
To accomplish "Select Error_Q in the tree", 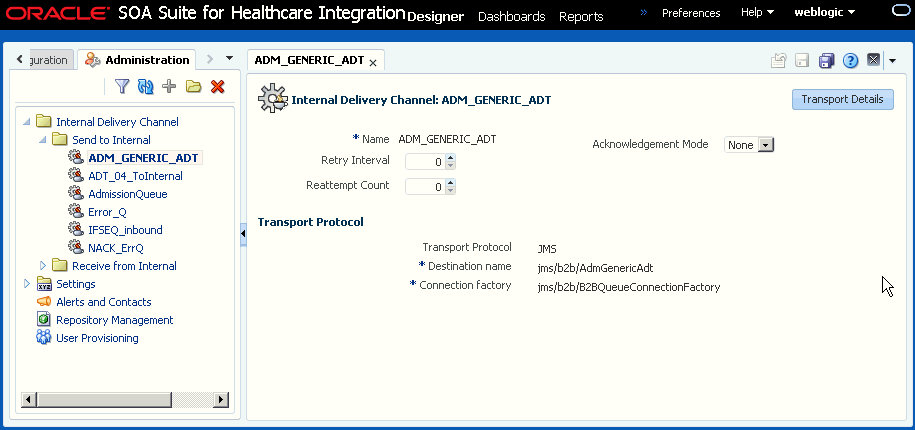I will [107, 212].
